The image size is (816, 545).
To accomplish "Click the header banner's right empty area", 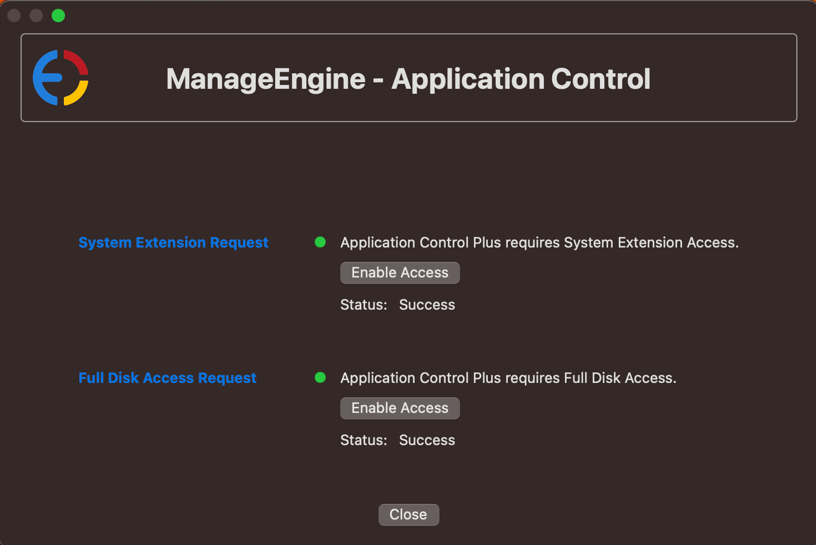I will click(x=730, y=78).
